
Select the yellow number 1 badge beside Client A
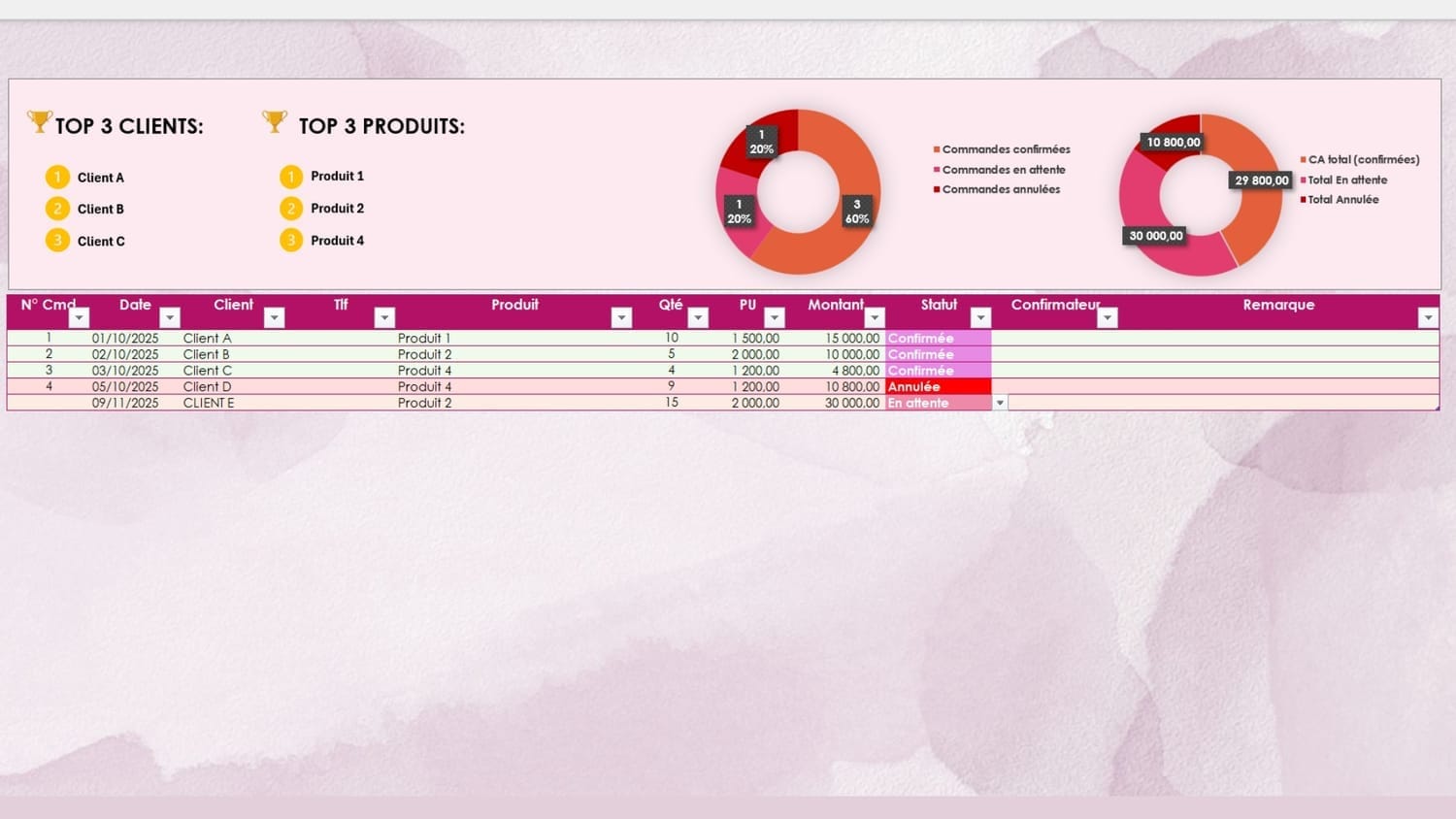click(57, 177)
